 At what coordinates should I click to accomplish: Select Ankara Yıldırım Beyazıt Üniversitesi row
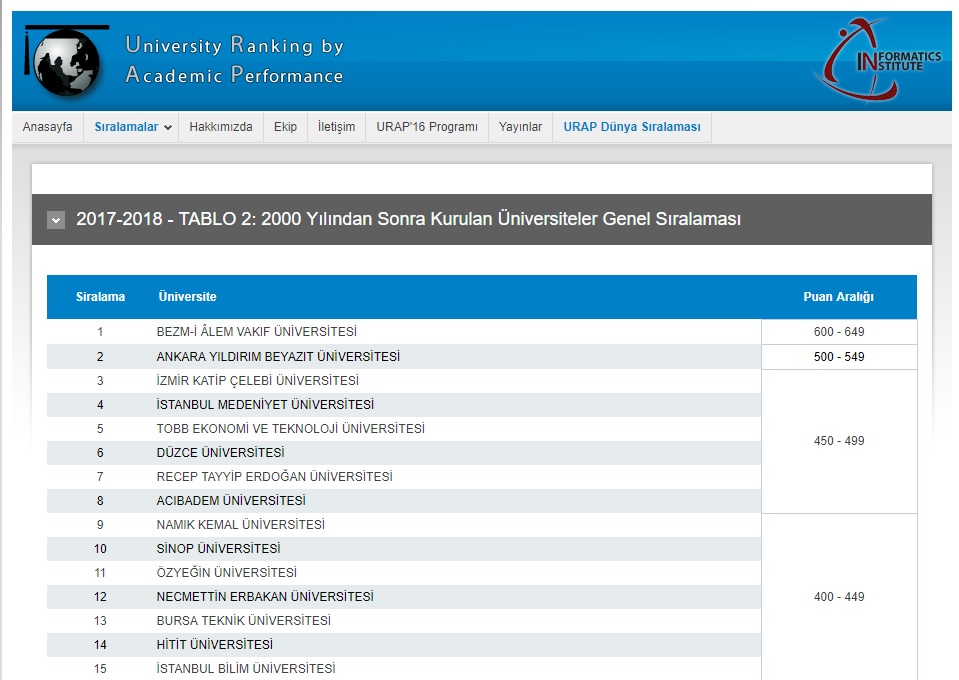[278, 357]
